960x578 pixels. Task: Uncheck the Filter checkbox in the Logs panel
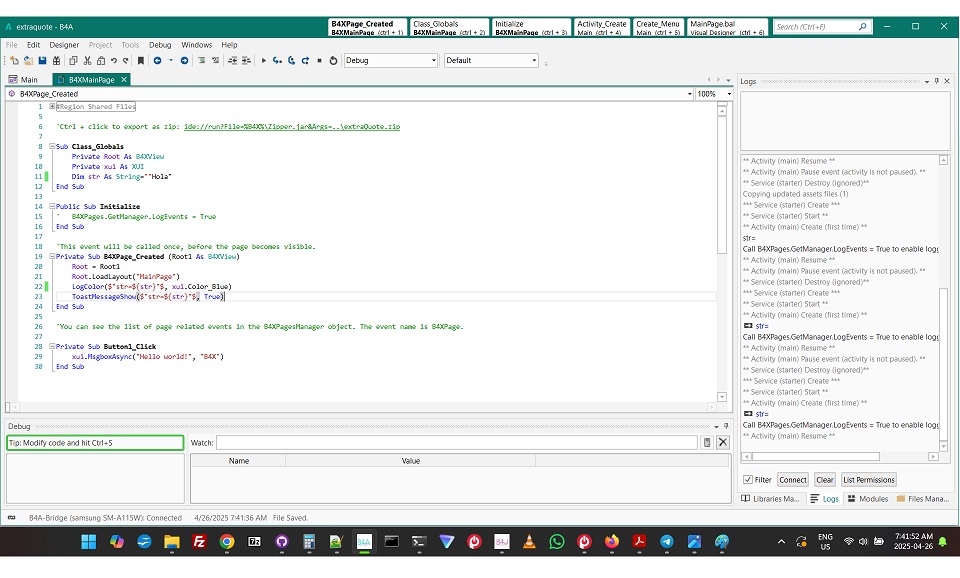click(x=746, y=480)
